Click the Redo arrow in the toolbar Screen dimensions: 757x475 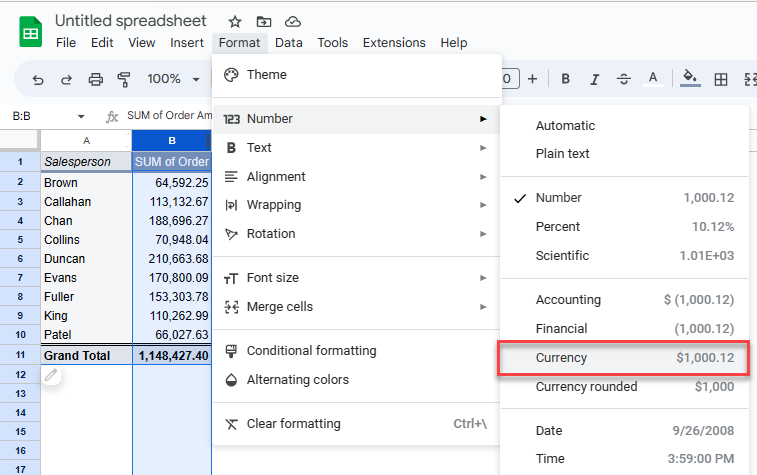point(67,79)
